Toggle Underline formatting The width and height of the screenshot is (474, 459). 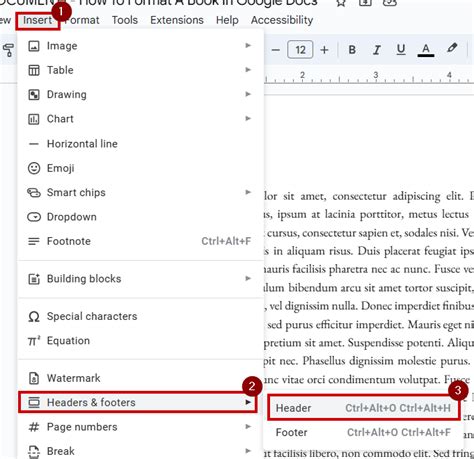coord(401,50)
